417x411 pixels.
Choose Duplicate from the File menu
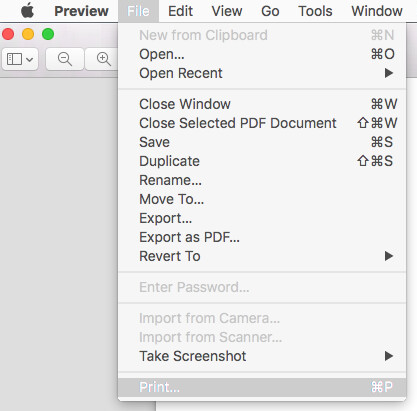262,161
